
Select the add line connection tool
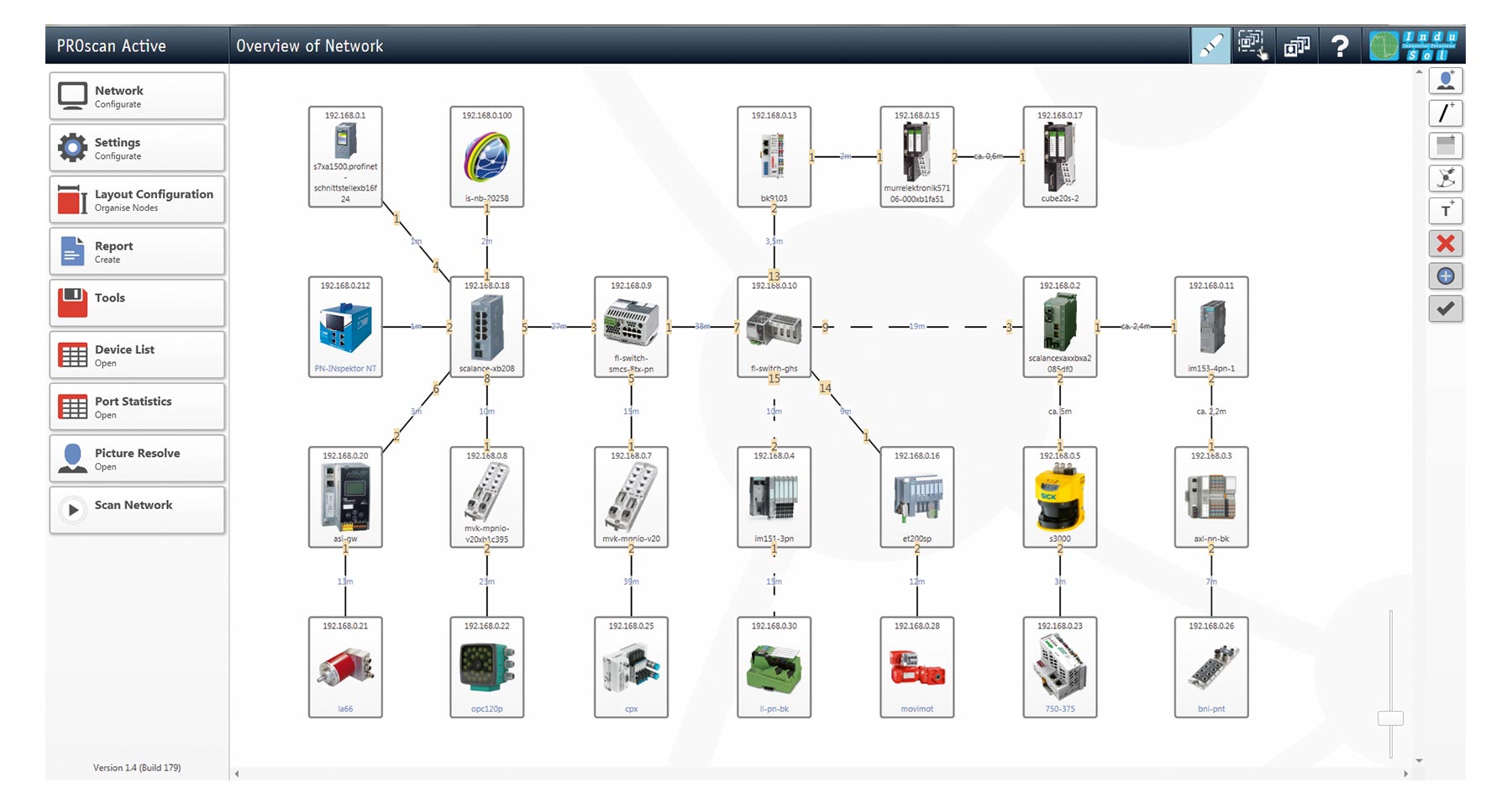coord(1445,113)
